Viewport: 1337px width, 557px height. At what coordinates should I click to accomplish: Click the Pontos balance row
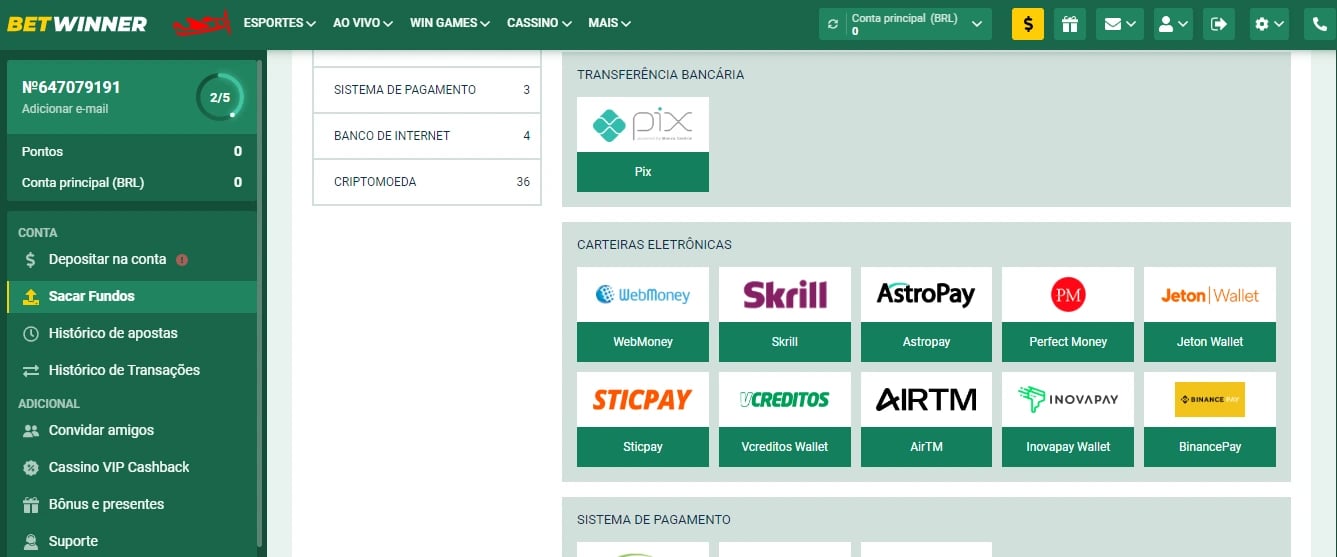(132, 152)
